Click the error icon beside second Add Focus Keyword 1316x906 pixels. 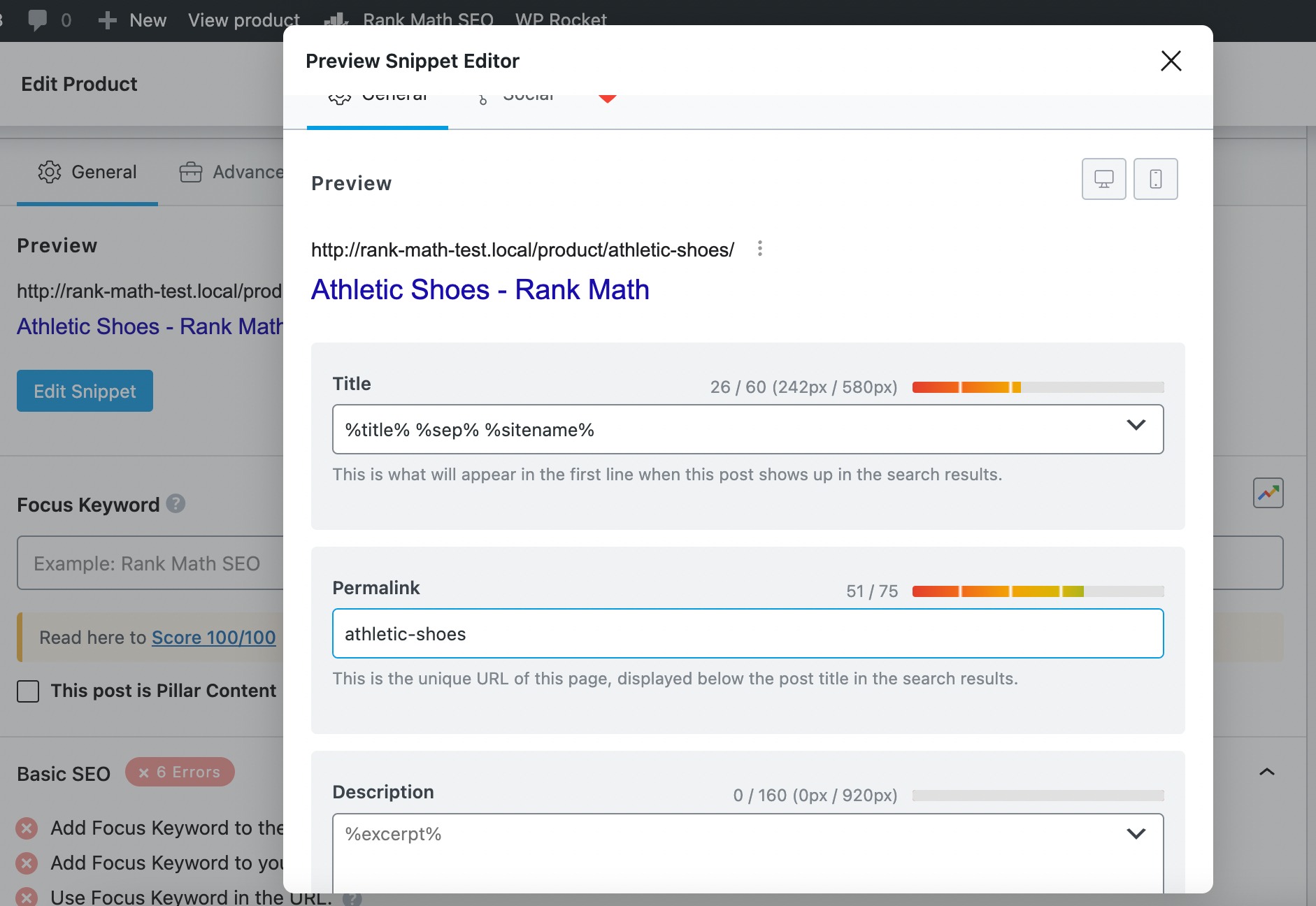point(27,863)
